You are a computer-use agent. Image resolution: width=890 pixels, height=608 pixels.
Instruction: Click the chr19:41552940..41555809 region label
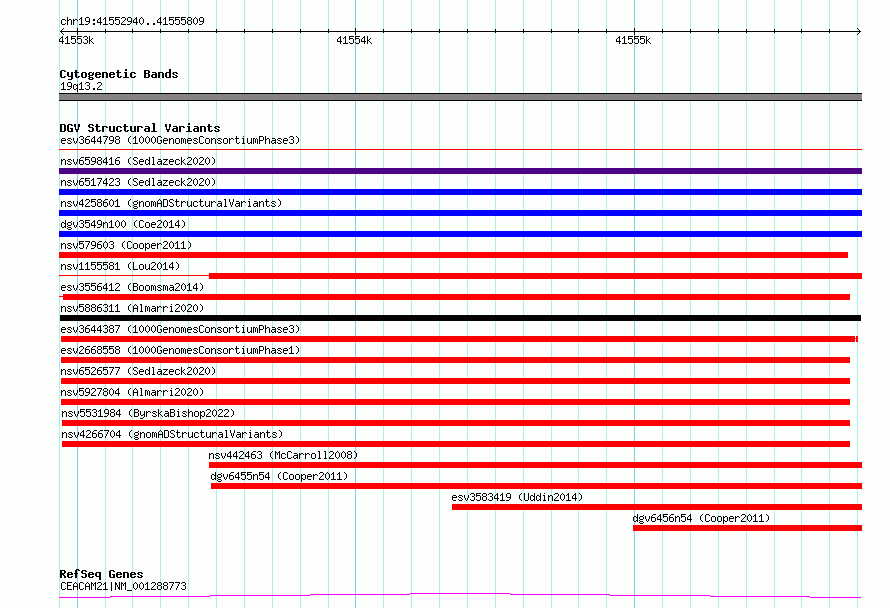click(x=132, y=21)
